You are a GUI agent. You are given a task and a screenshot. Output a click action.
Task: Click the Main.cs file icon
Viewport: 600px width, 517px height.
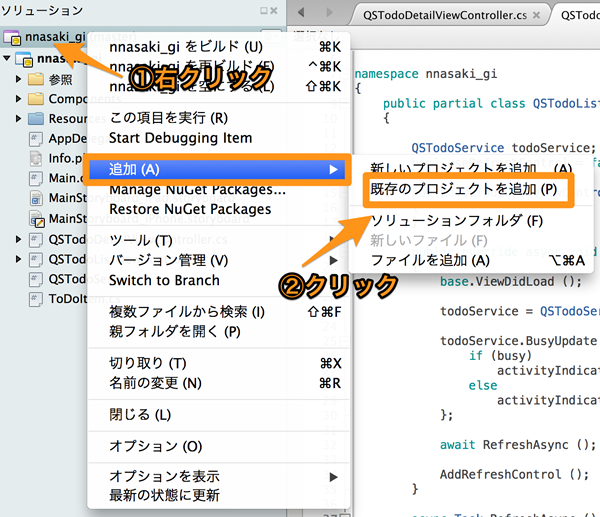[36, 178]
